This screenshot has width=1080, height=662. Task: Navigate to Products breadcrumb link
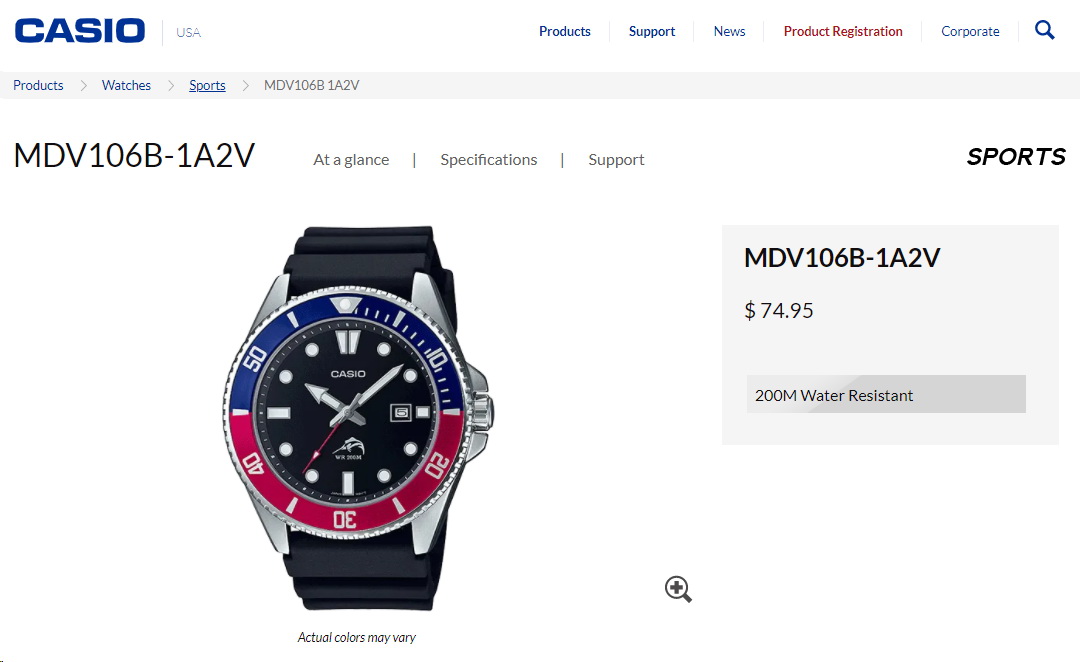(x=38, y=85)
